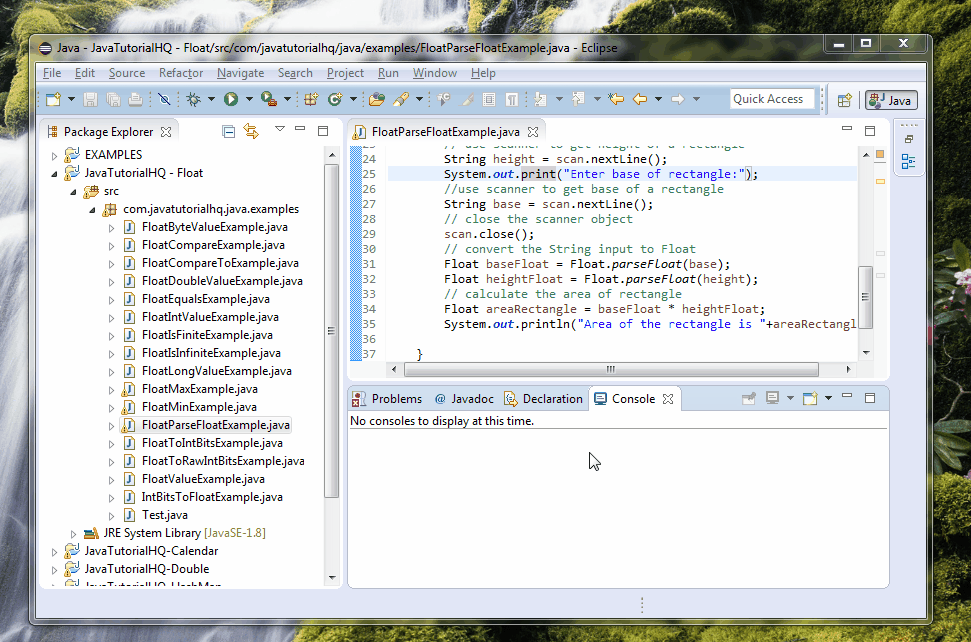Screen dimensions: 971x642
Task: Select the Debug tool in the toolbar
Action: [x=194, y=99]
